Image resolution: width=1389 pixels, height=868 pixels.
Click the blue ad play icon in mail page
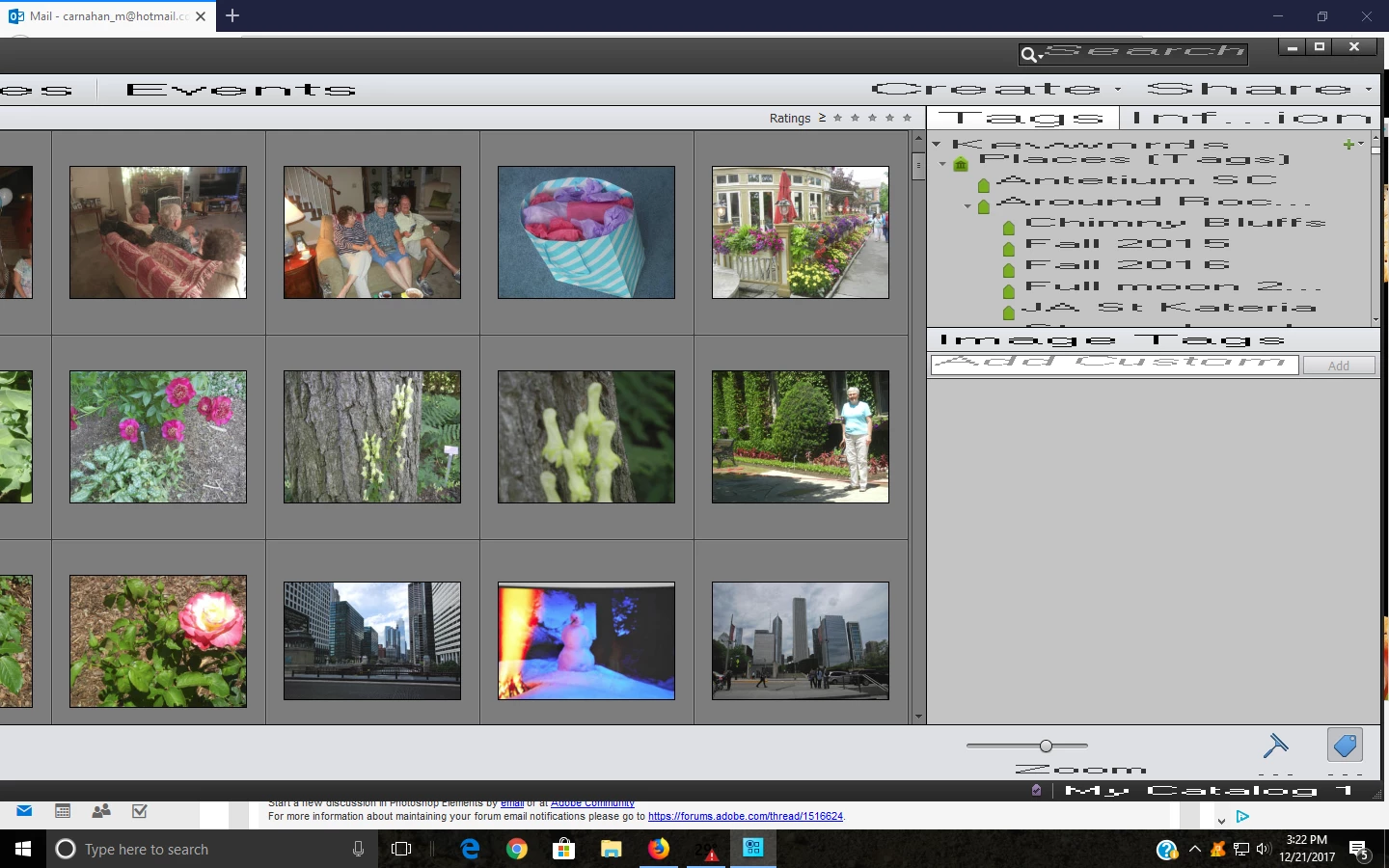(1242, 817)
